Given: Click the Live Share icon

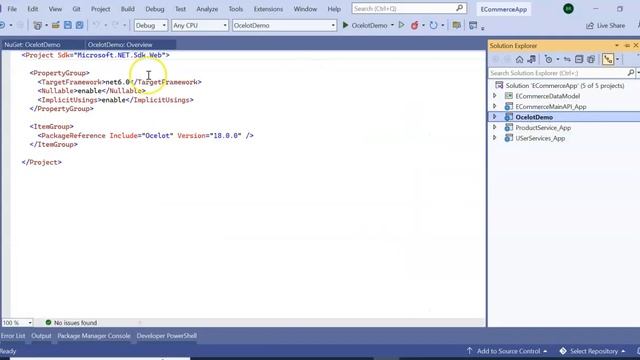Looking at the screenshot, I should [x=590, y=25].
